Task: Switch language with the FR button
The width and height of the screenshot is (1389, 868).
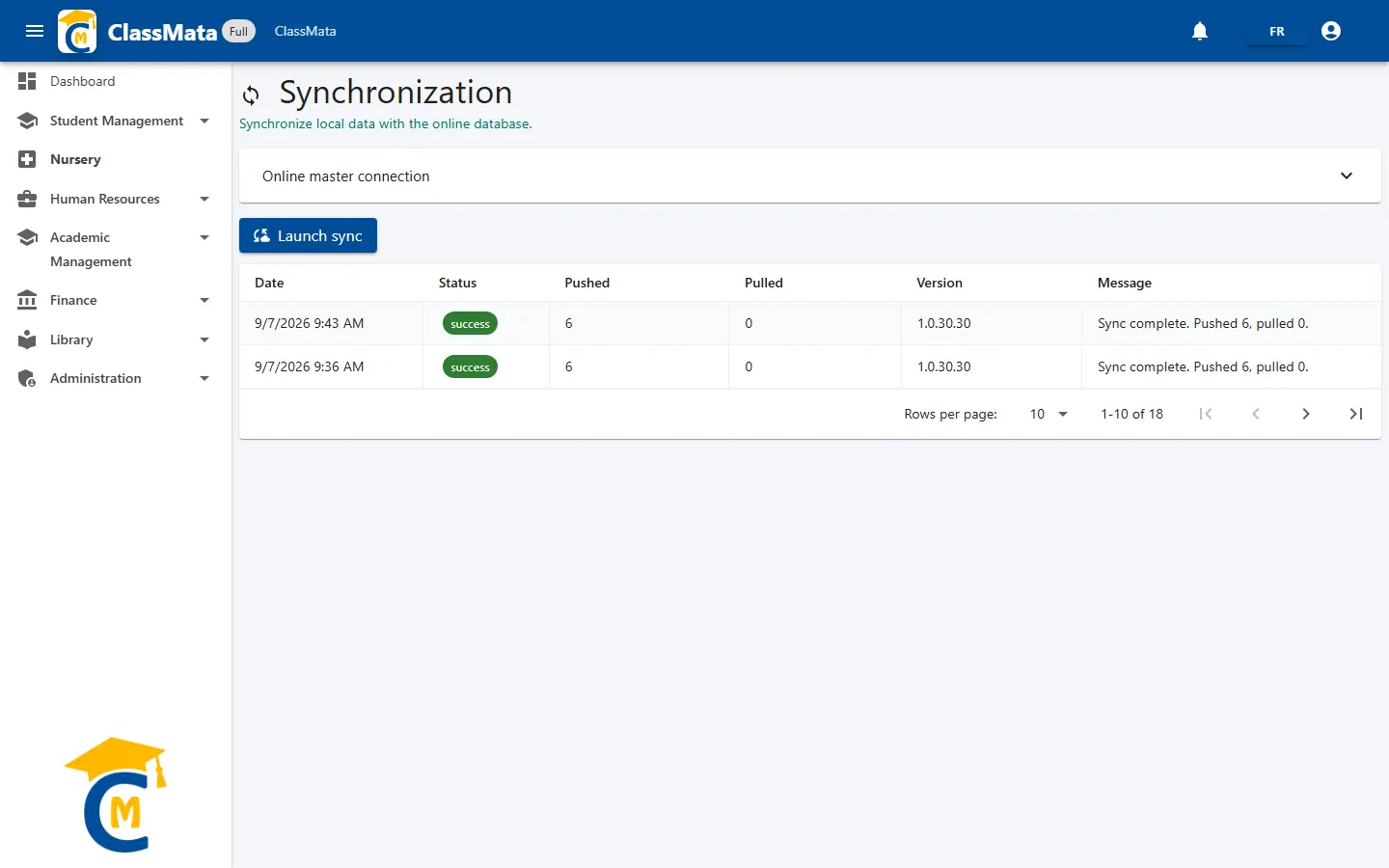Action: [x=1277, y=31]
